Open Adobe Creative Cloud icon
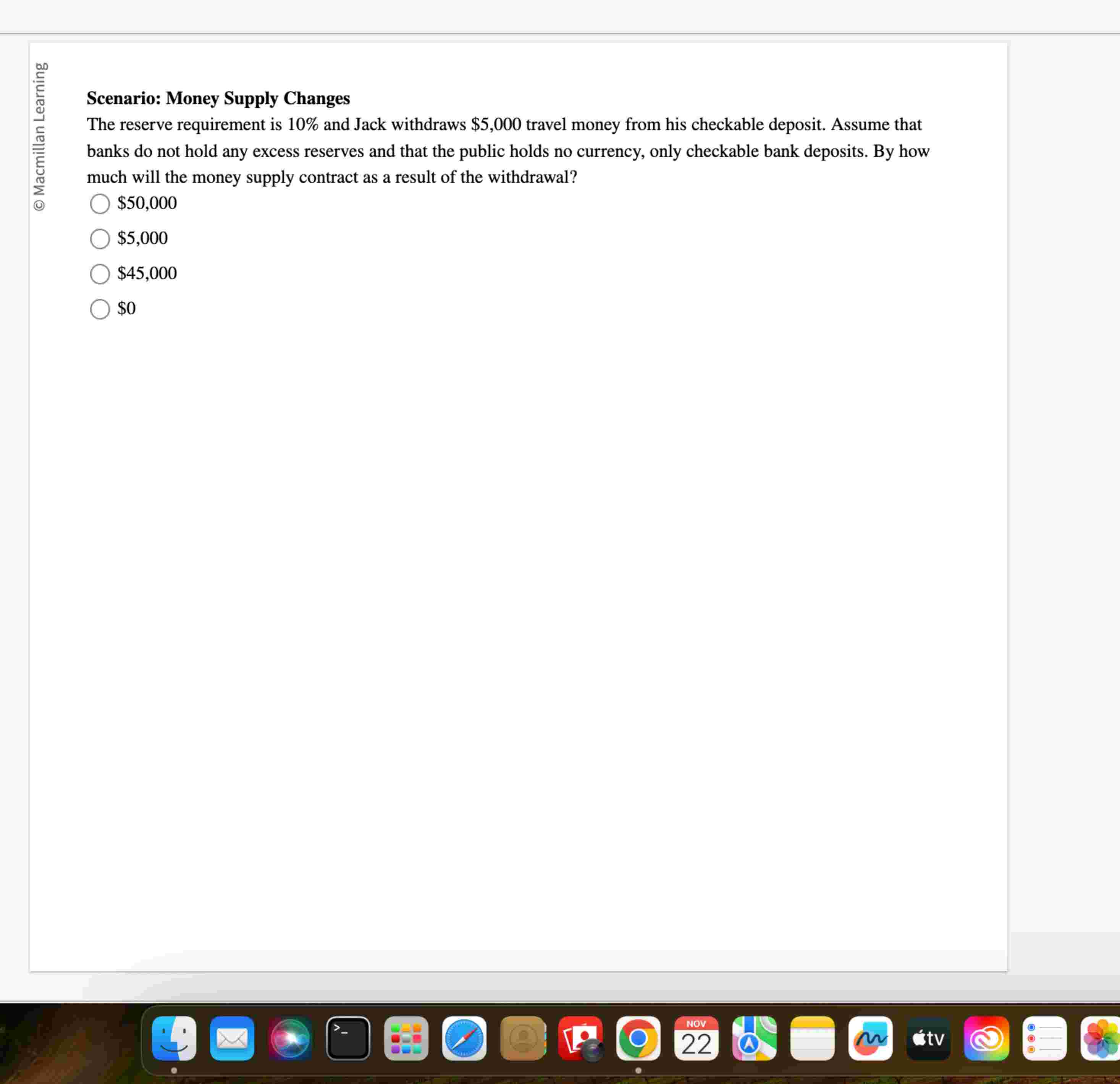This screenshot has width=1120, height=1084. coord(986,1038)
